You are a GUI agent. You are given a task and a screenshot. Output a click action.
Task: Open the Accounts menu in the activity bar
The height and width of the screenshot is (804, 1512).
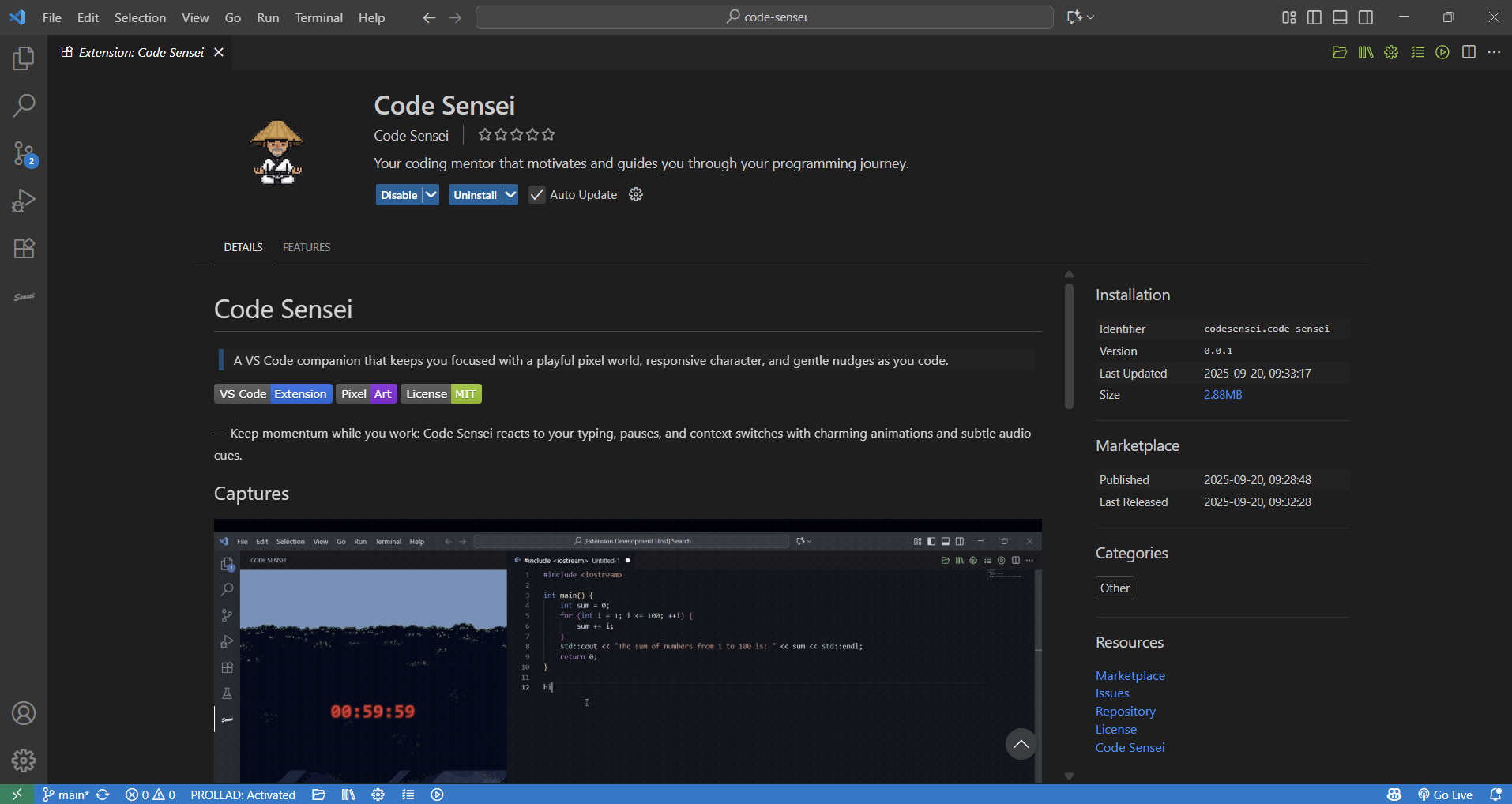click(24, 713)
